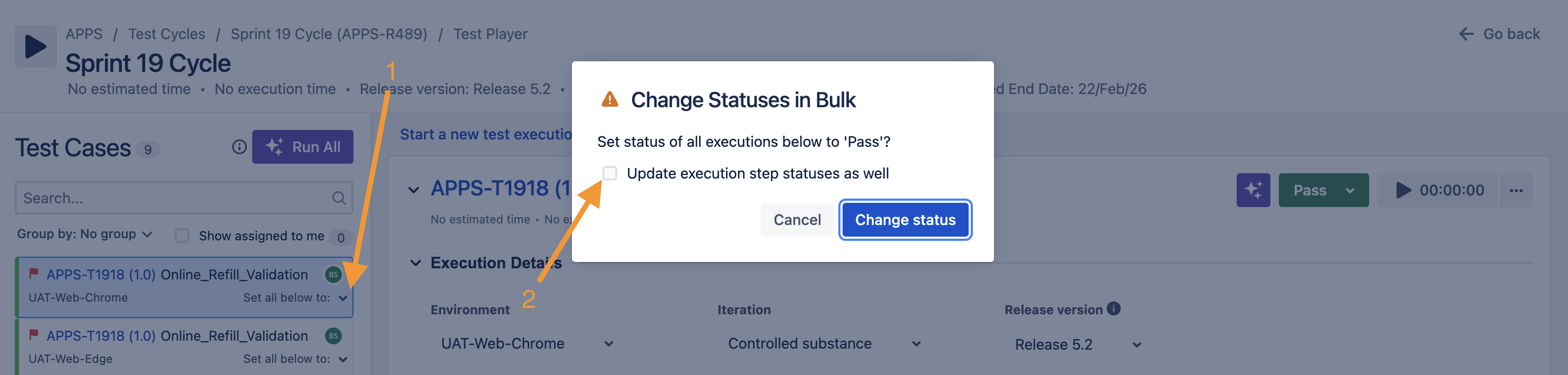Open Group by: No group dropdown
This screenshot has width=1568, height=375.
(x=84, y=234)
